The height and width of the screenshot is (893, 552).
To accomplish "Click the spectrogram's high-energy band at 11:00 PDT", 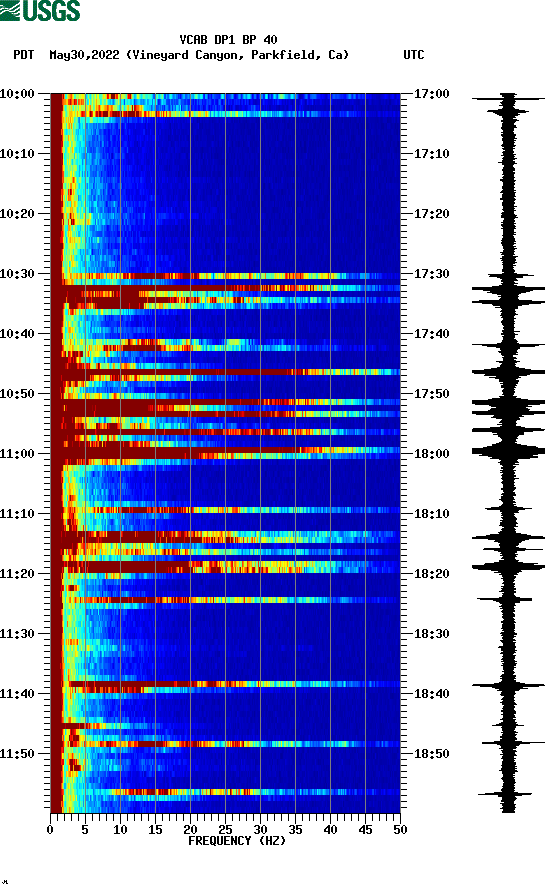I will (225, 453).
